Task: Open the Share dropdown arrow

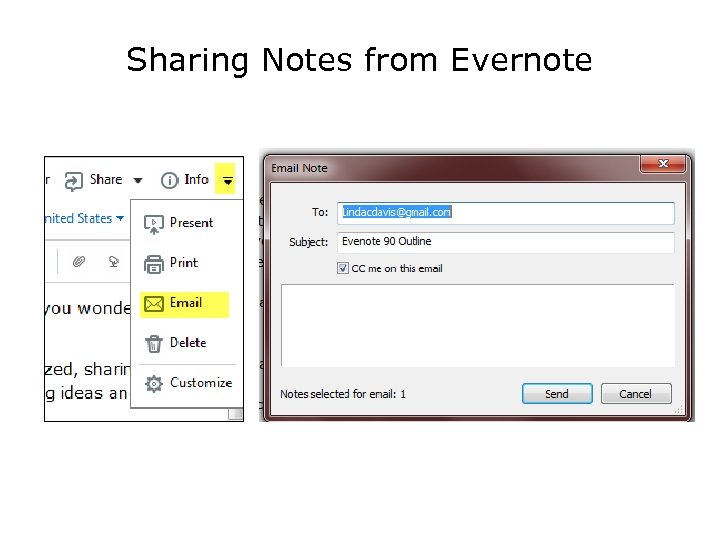Action: pyautogui.click(x=138, y=180)
